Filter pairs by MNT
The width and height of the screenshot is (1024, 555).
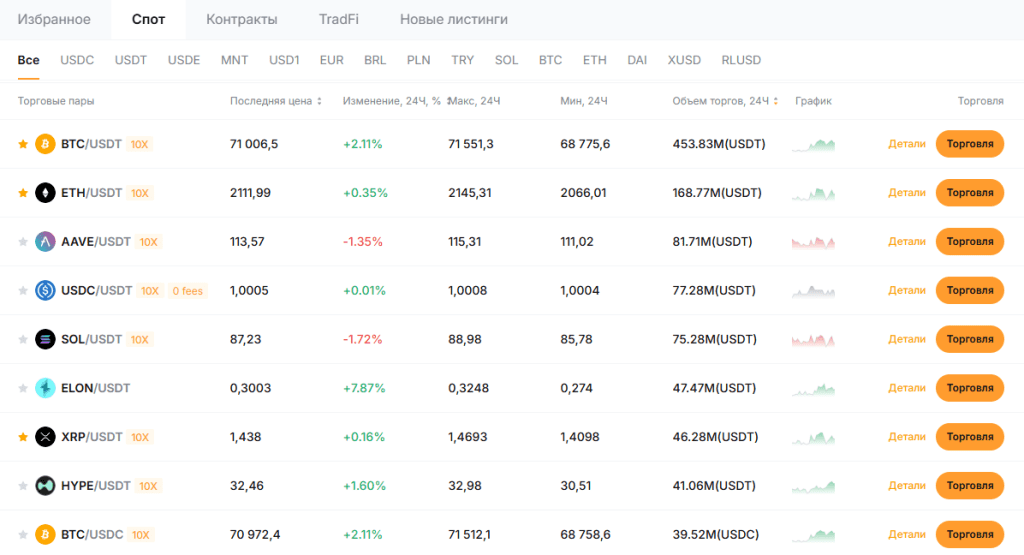(x=234, y=60)
